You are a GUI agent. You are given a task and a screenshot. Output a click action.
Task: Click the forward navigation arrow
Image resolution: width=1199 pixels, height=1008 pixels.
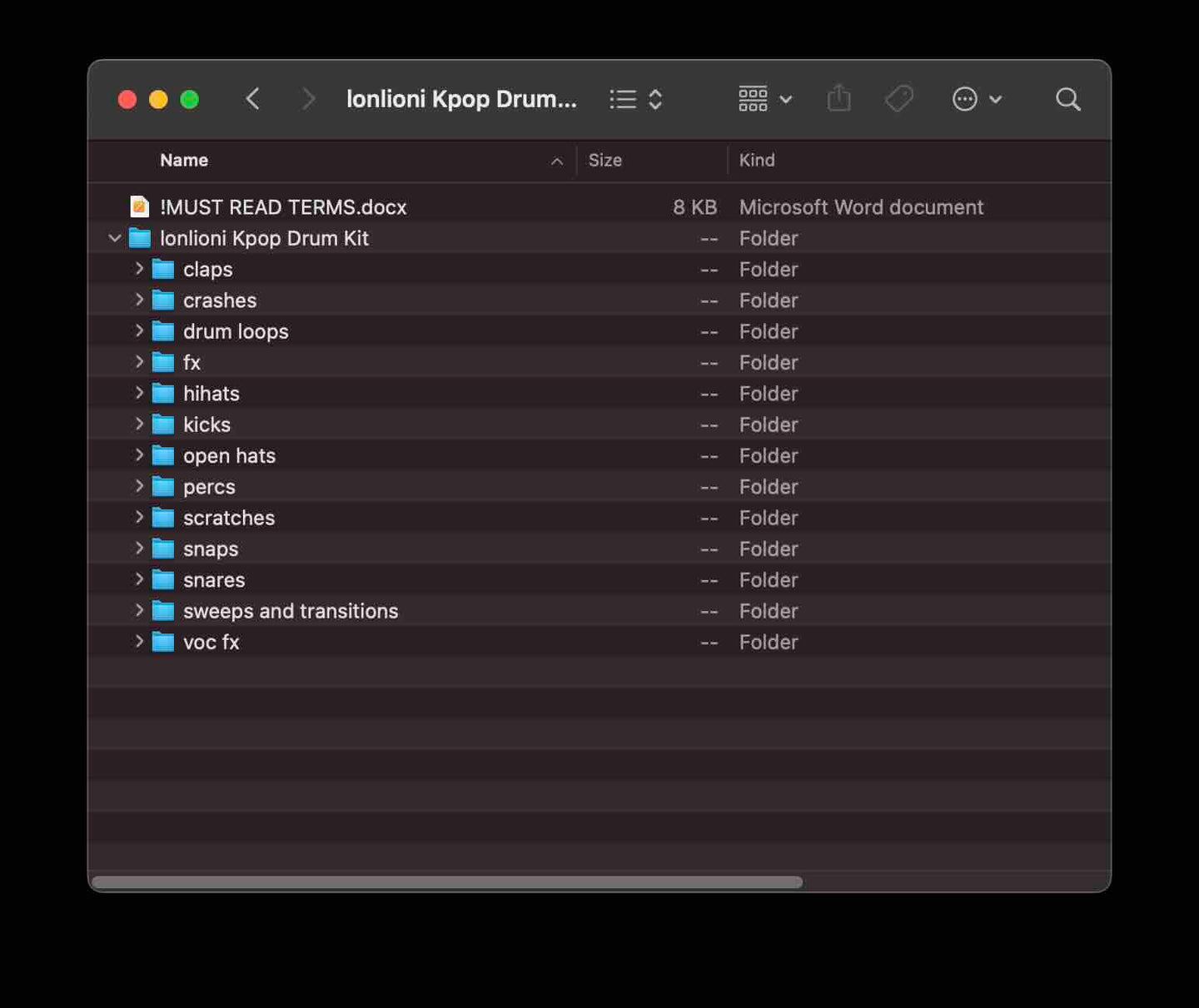click(308, 99)
